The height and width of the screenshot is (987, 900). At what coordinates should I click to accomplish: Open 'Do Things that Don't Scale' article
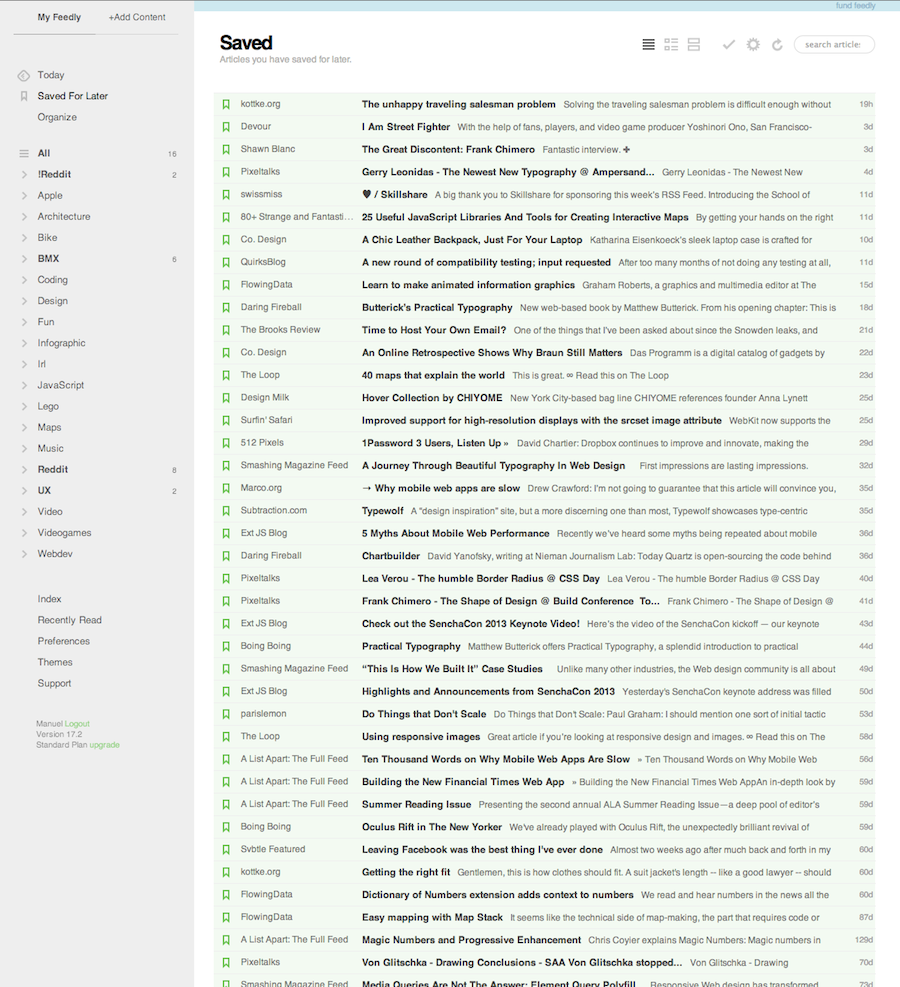(x=424, y=714)
